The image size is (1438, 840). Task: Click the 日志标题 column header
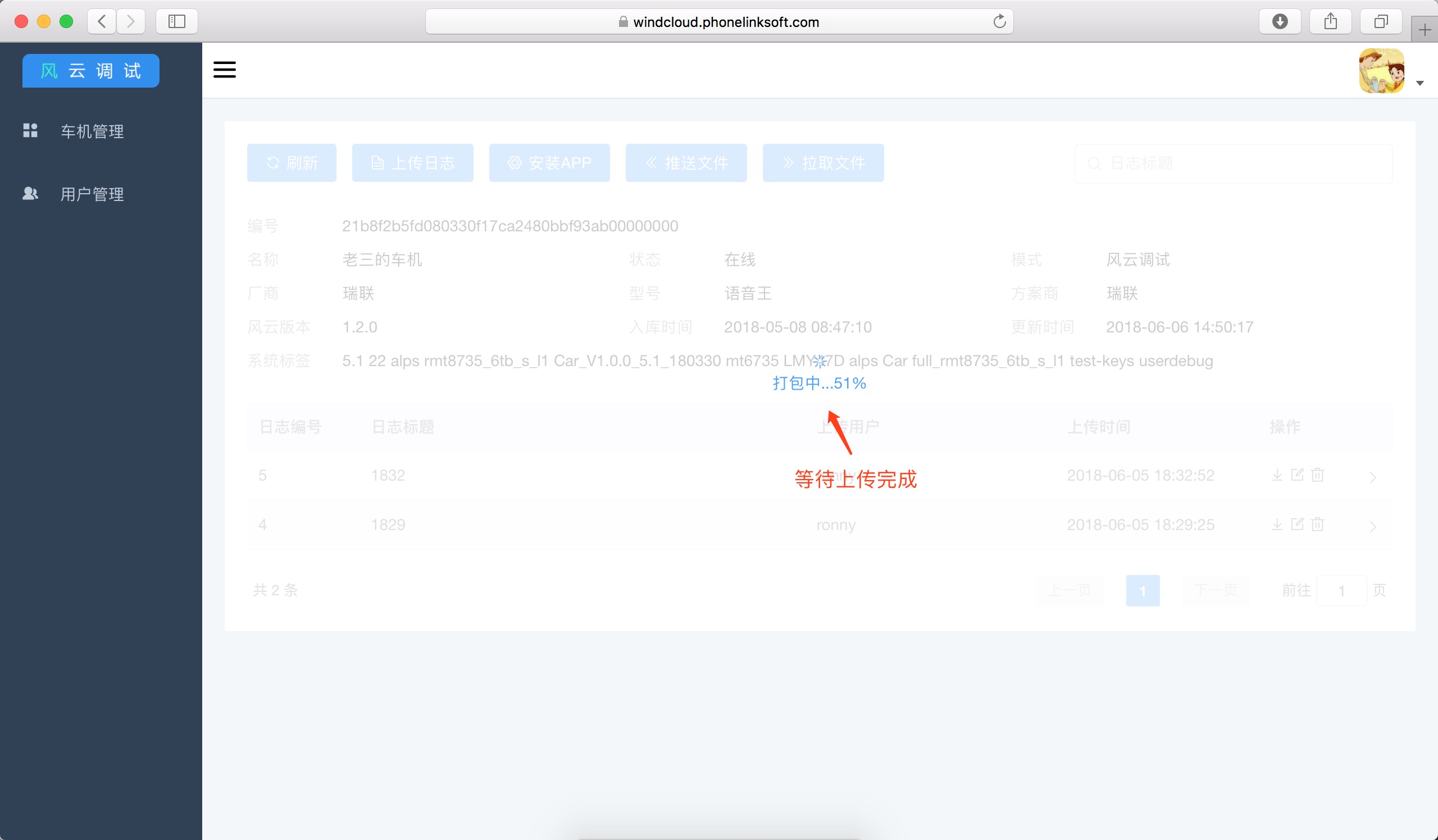[x=403, y=427]
